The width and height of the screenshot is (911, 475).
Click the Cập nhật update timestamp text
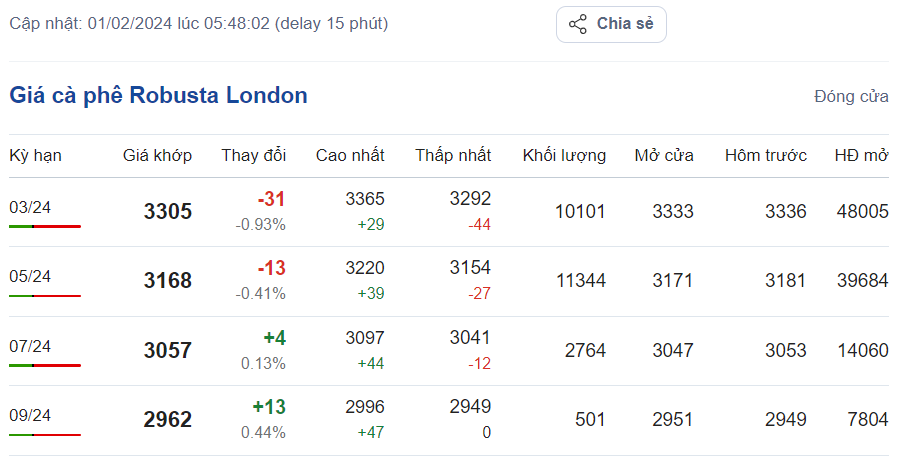coord(199,23)
